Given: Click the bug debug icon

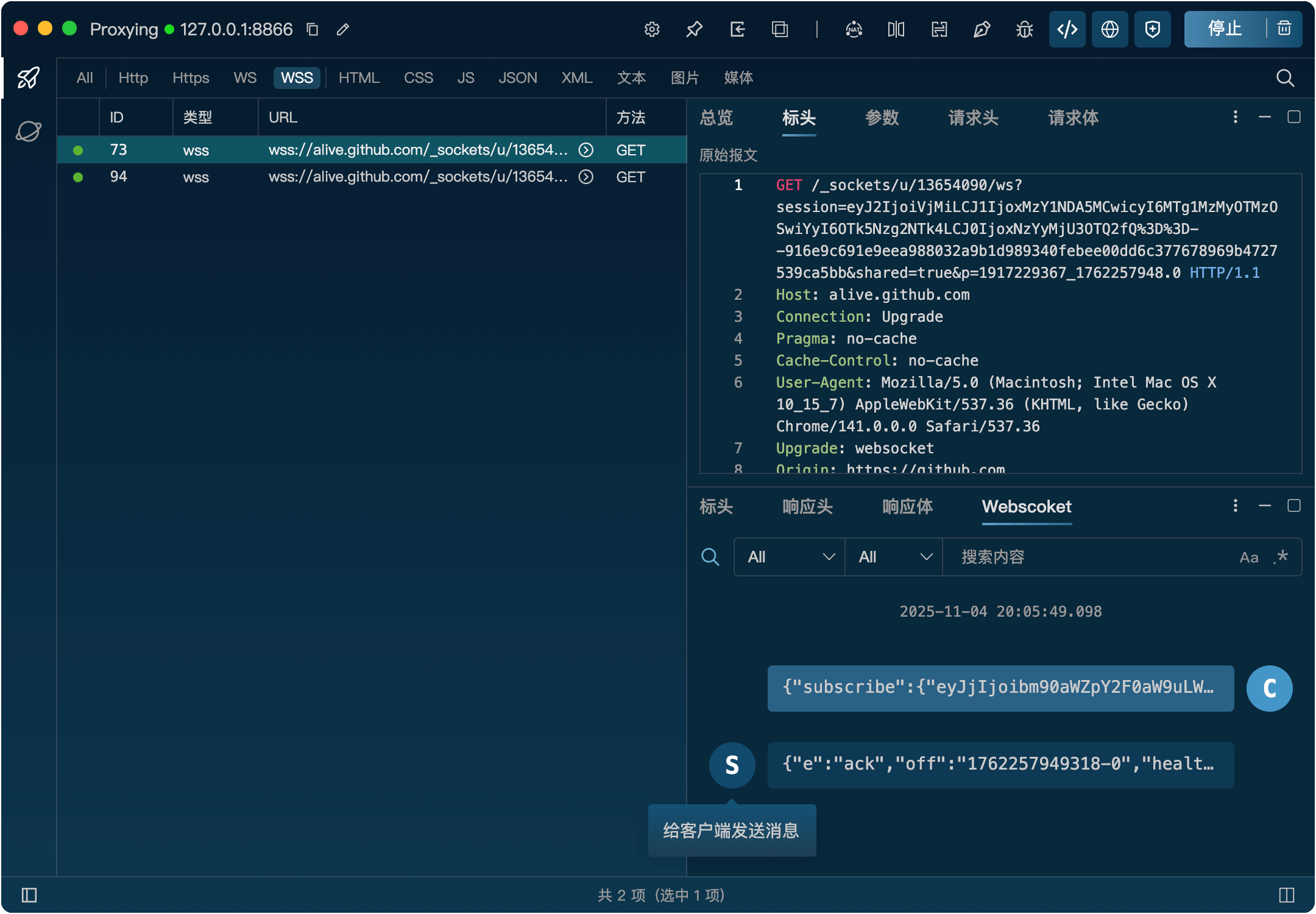Looking at the screenshot, I should (1025, 29).
